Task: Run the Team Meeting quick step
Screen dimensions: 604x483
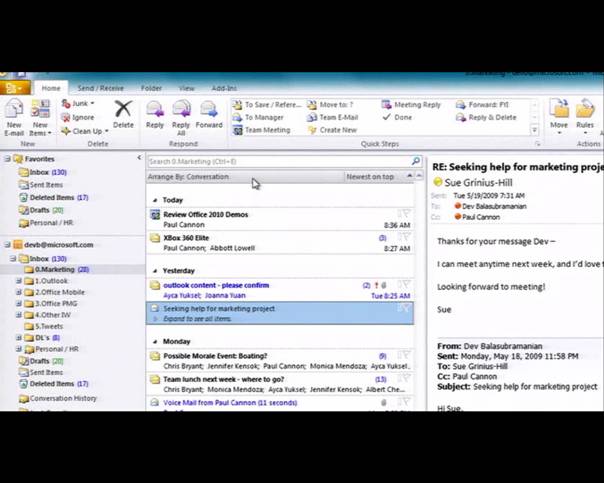Action: point(262,130)
